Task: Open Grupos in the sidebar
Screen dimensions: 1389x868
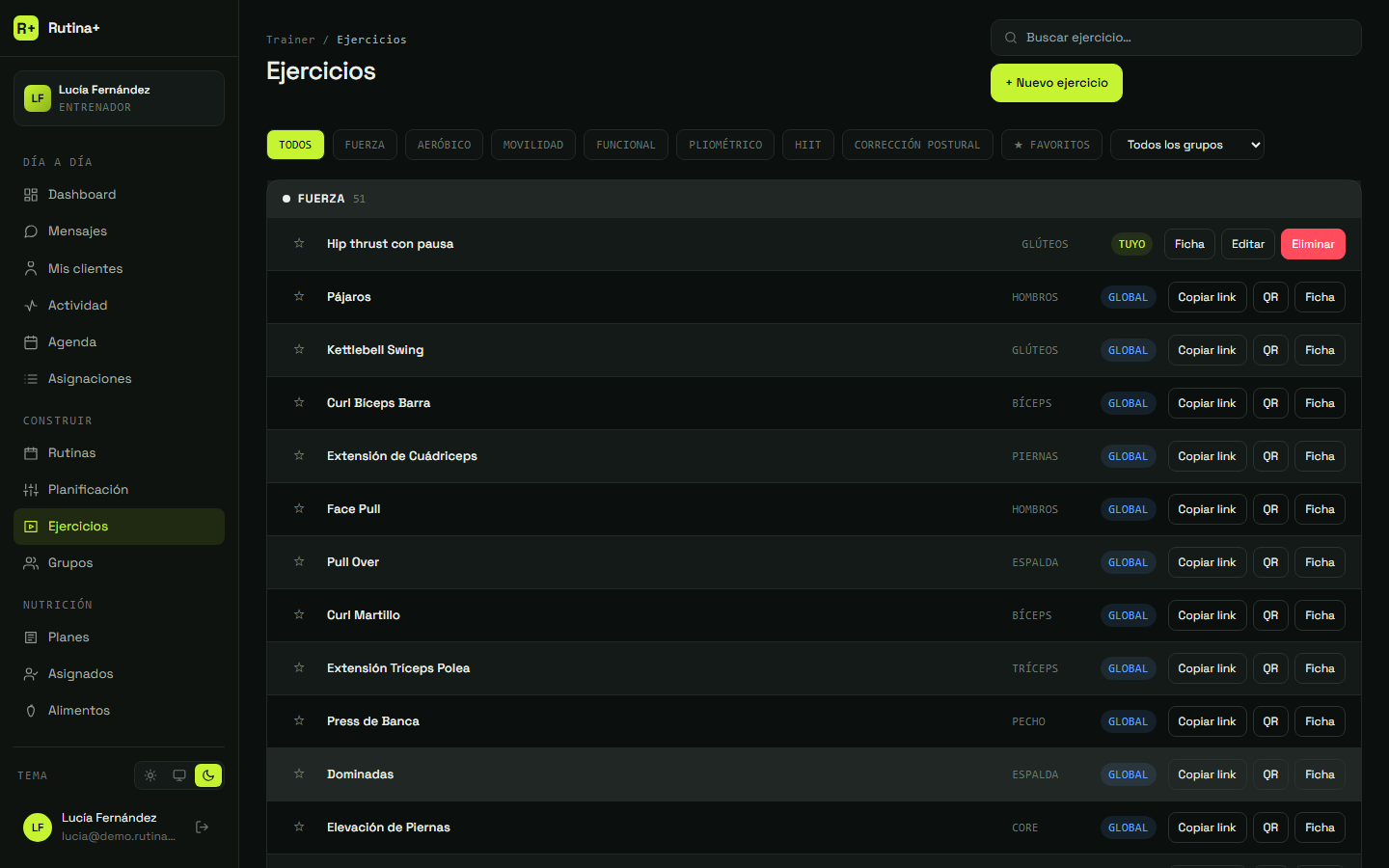Action: (x=119, y=563)
